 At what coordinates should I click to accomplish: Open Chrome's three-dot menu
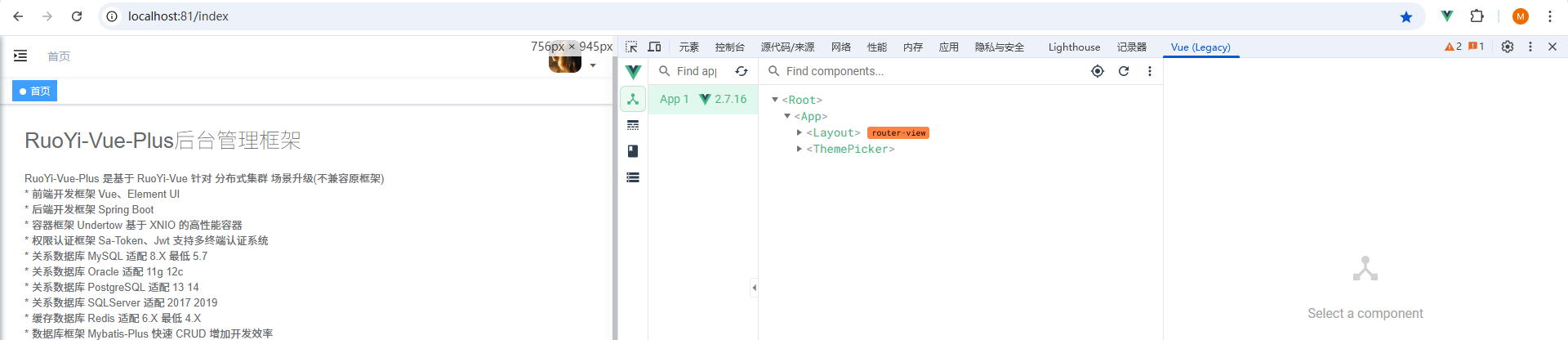click(1549, 16)
